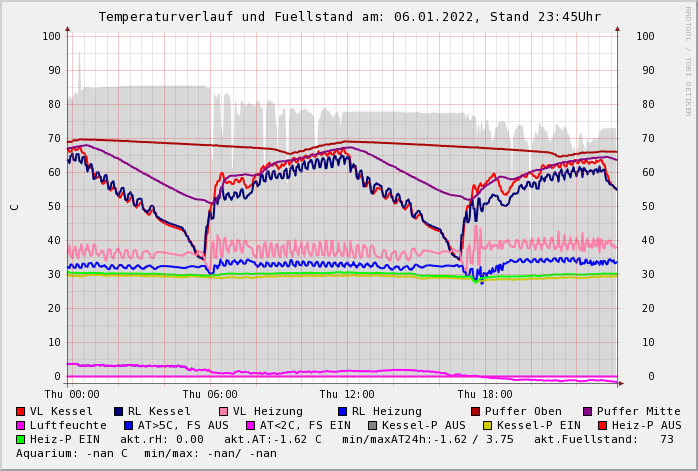Click the RRDTOOL / TOBI OETIKER watermark
Screen dimensions: 698x471
tap(687, 60)
